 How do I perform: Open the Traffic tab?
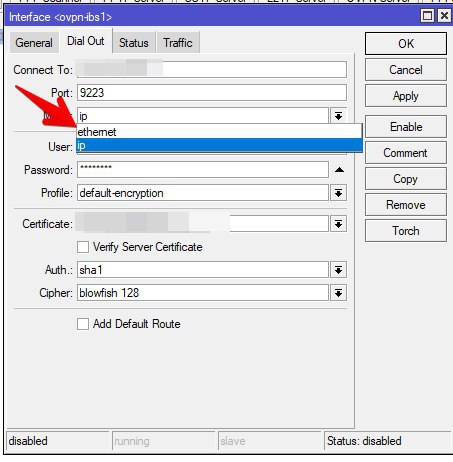178,43
